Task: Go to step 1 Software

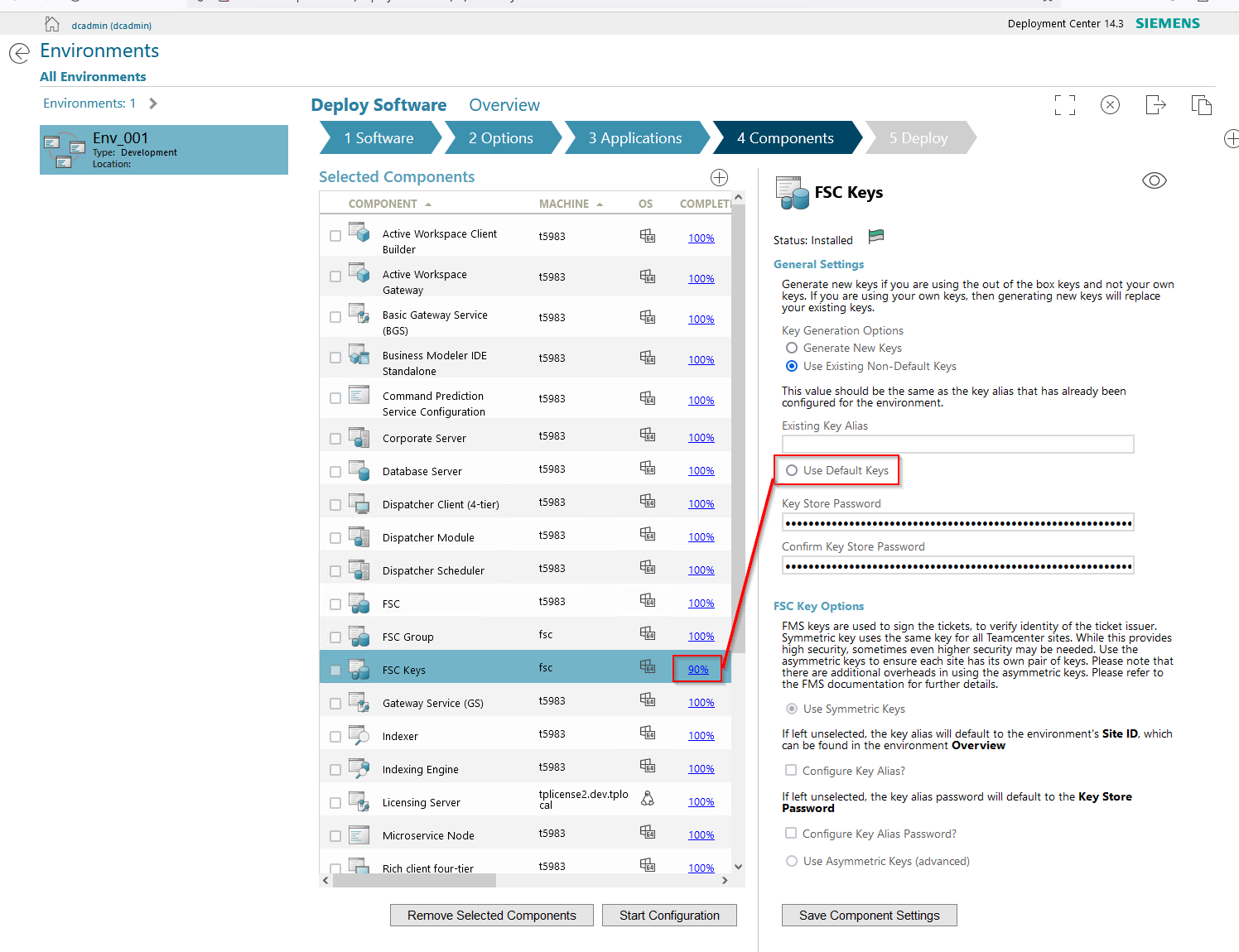Action: [379, 138]
